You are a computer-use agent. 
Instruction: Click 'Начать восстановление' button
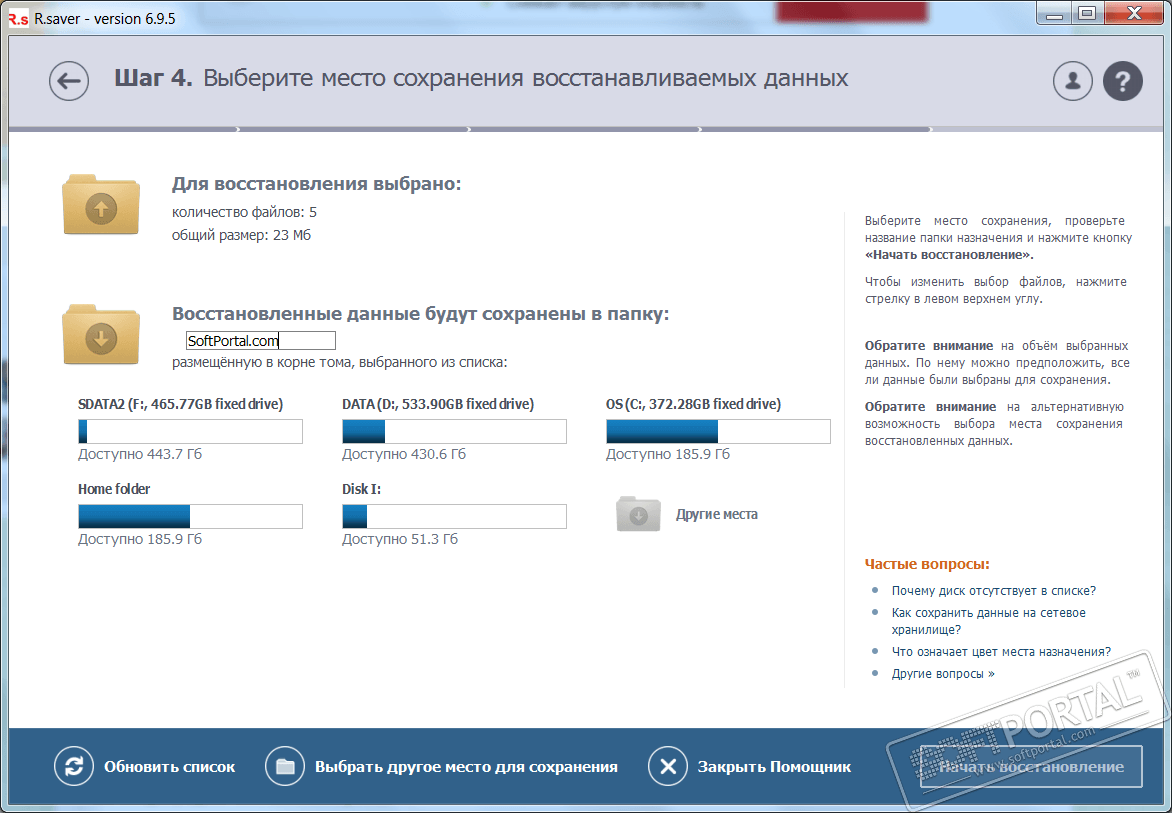point(1031,767)
